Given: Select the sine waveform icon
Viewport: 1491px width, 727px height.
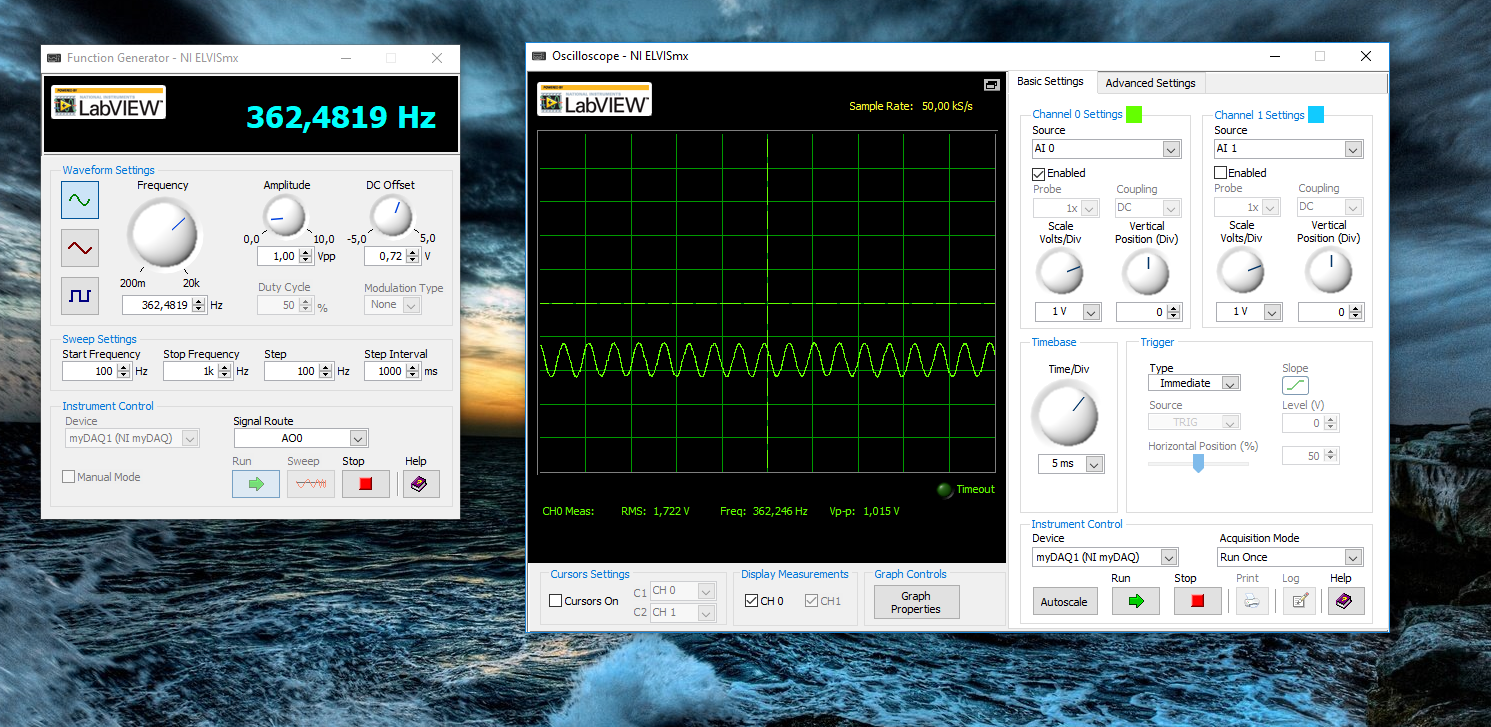Looking at the screenshot, I should [x=79, y=200].
